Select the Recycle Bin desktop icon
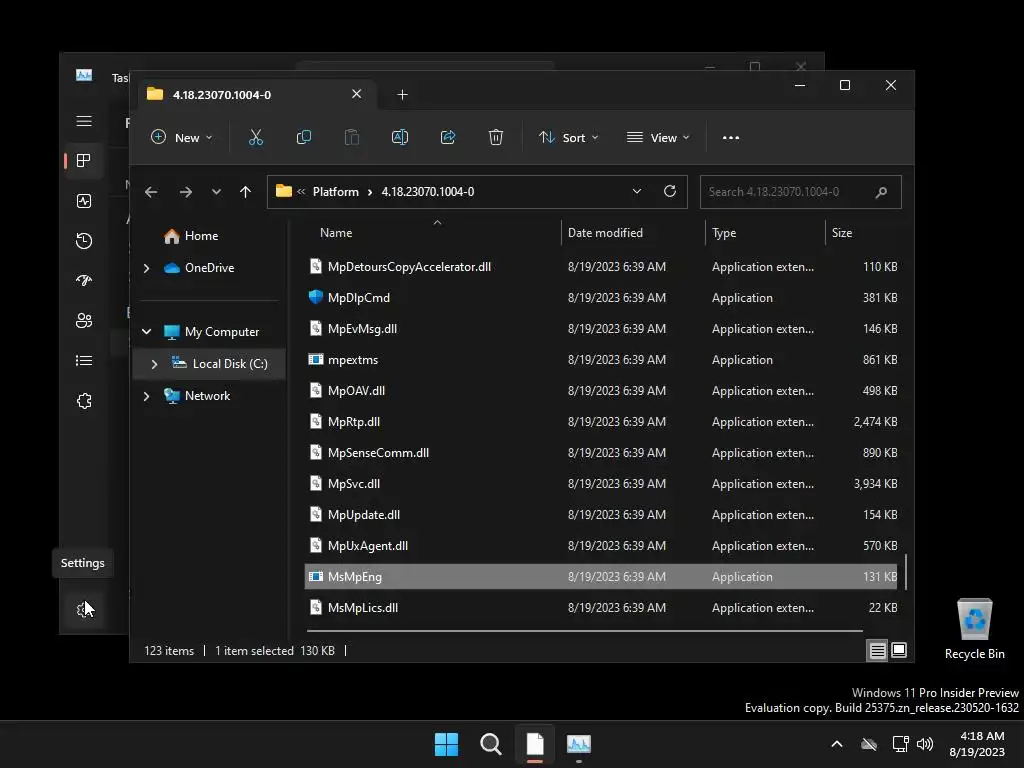Screen dimensions: 1024x768 [974, 629]
